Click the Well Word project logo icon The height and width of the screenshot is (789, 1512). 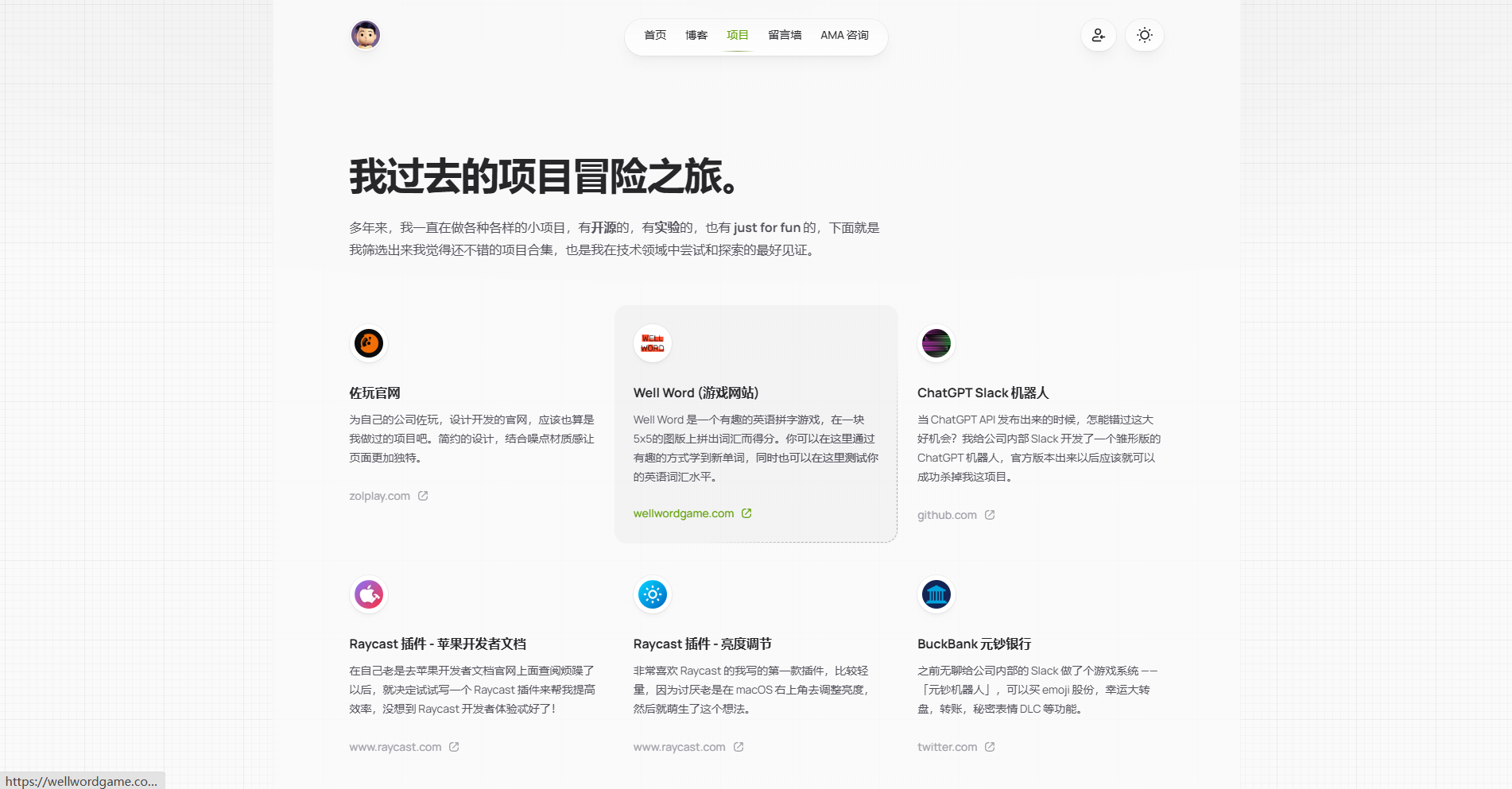(x=653, y=343)
